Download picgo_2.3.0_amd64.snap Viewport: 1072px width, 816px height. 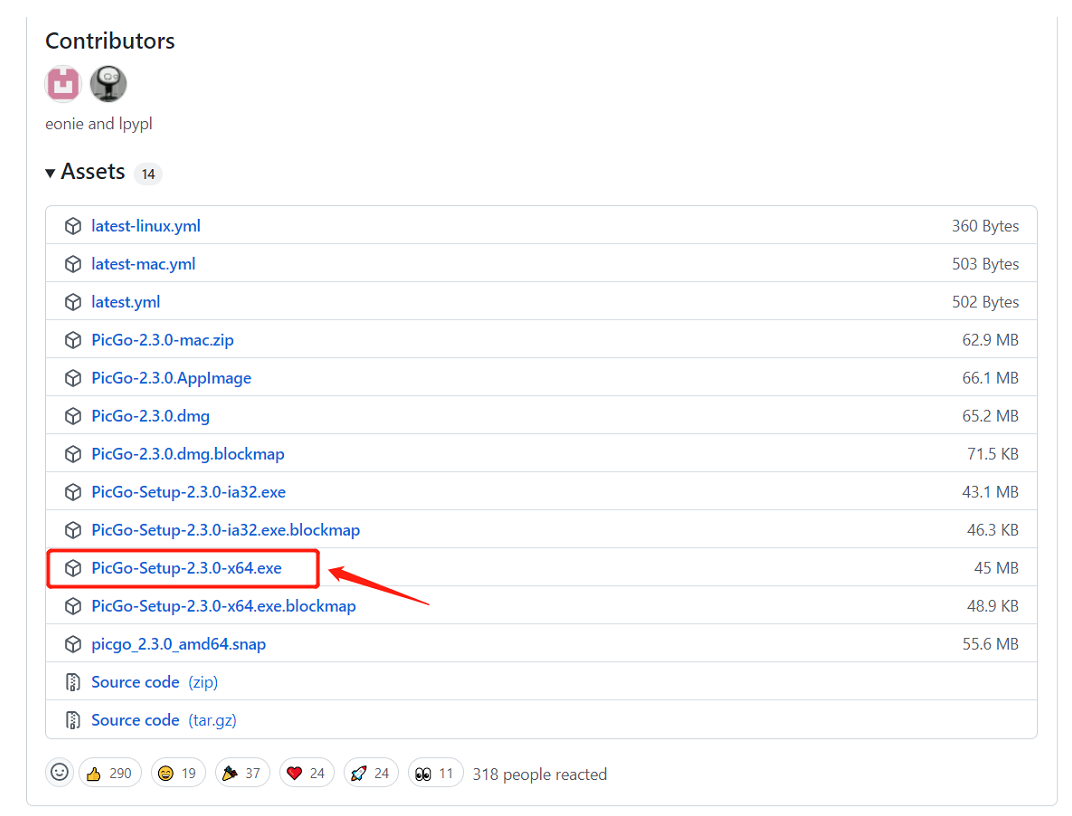pos(178,644)
